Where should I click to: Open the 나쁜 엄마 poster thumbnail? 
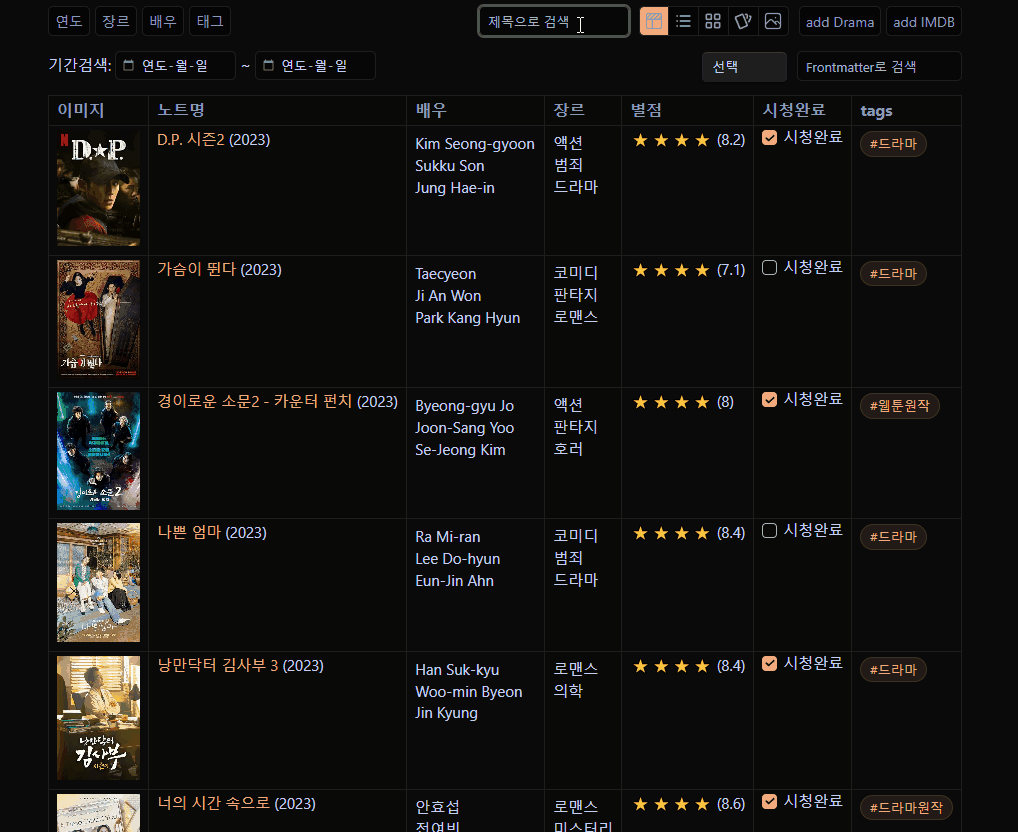point(98,583)
